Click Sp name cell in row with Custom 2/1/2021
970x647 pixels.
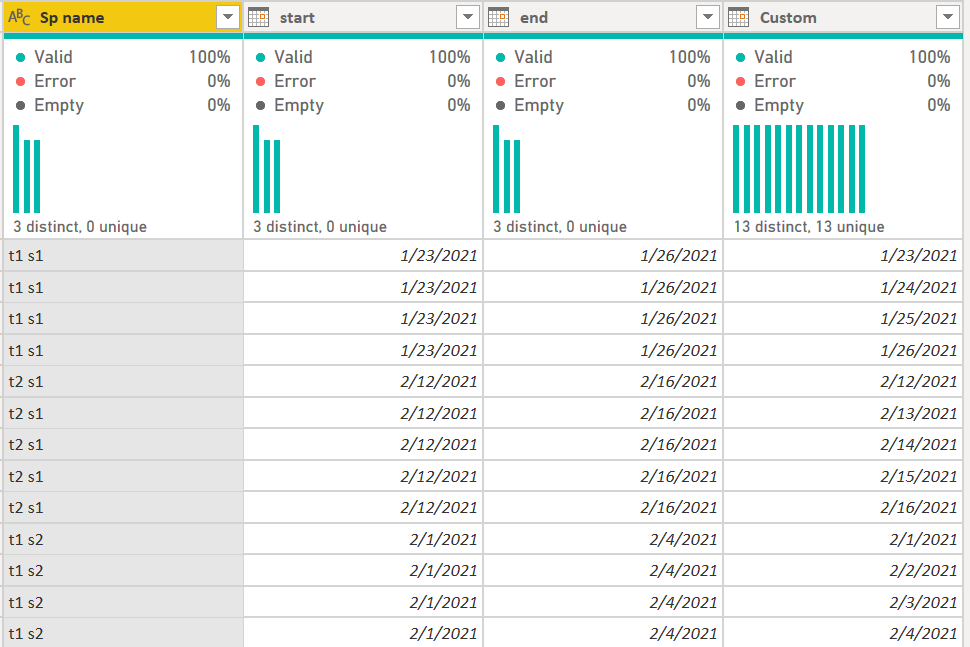123,540
